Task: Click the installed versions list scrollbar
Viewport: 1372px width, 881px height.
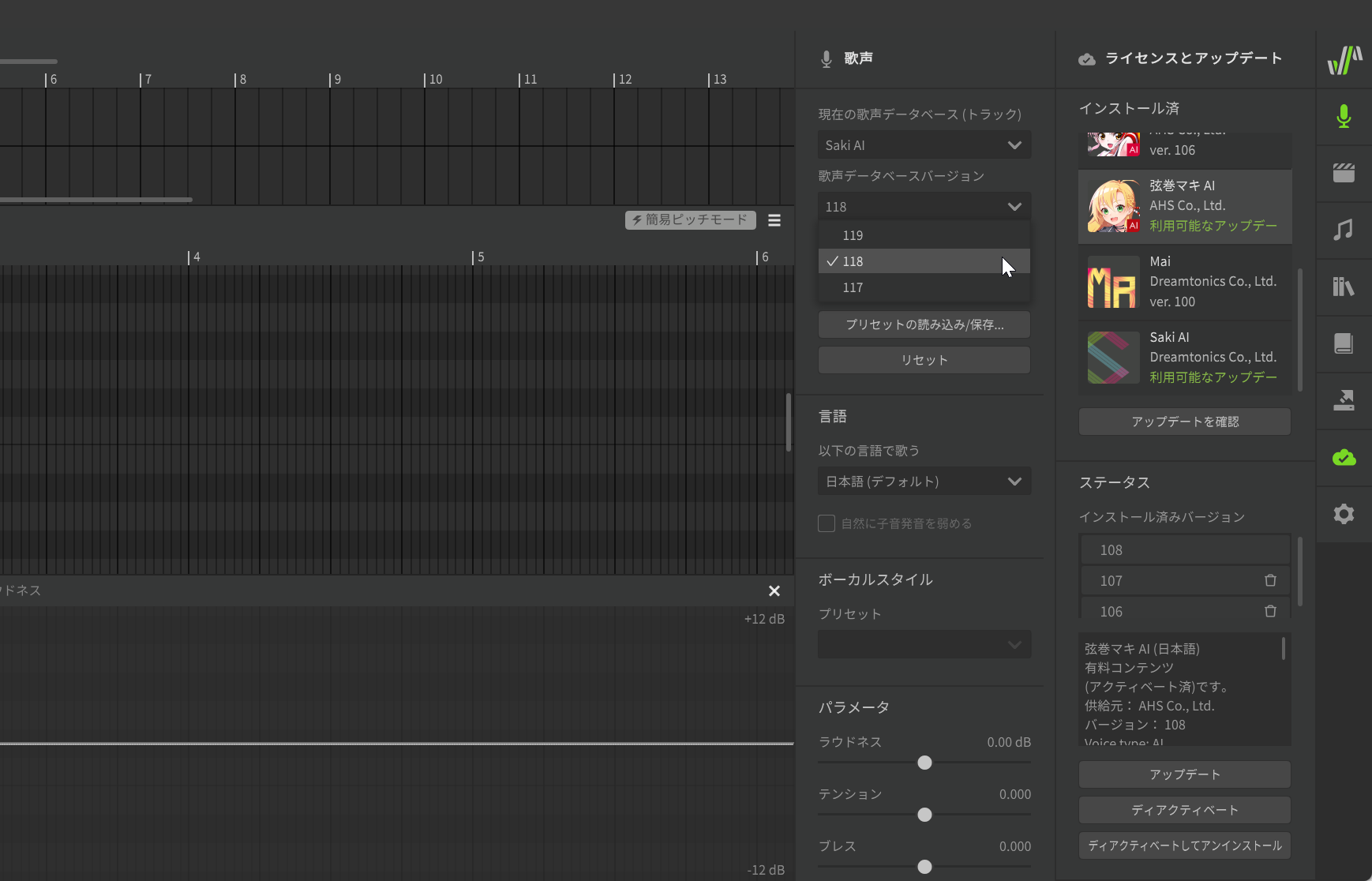Action: [1300, 572]
